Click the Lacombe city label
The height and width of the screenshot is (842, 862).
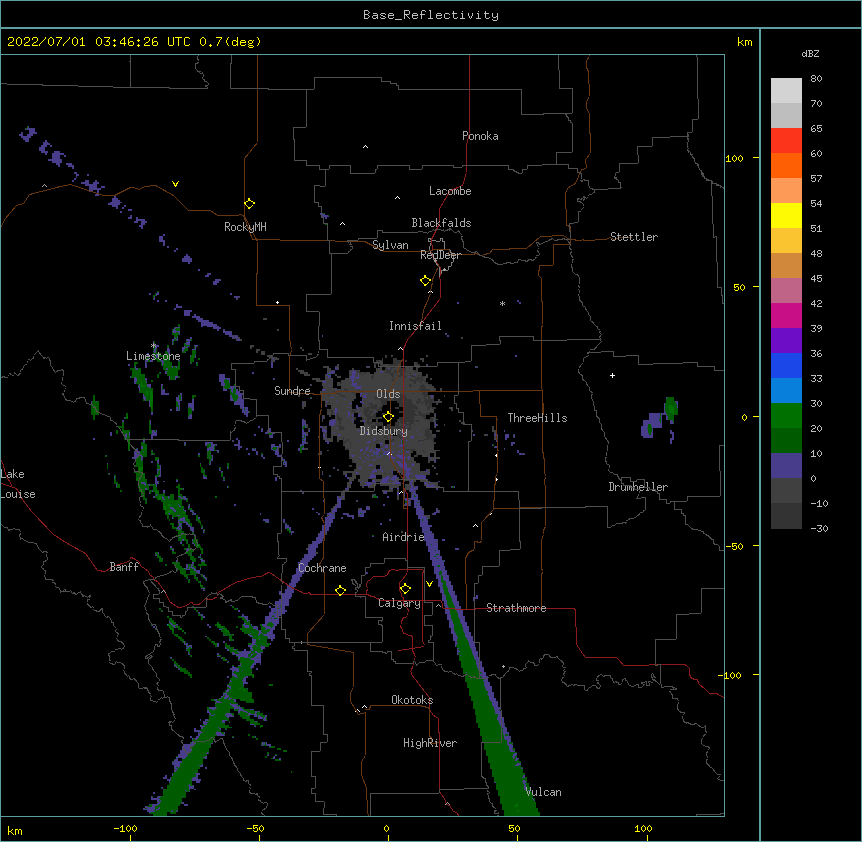[450, 191]
